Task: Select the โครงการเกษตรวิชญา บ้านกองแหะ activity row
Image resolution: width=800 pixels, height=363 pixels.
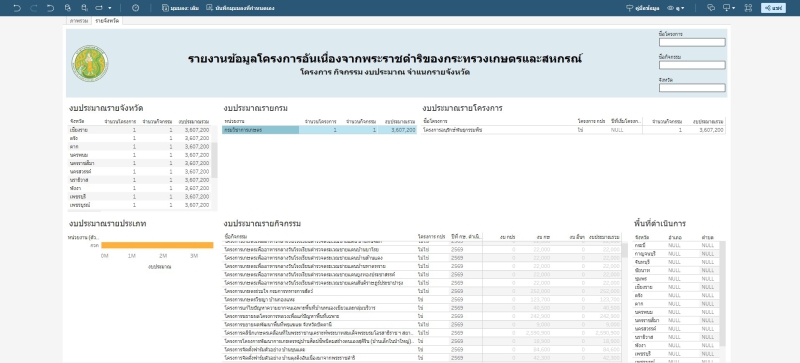Action: [x=422, y=299]
